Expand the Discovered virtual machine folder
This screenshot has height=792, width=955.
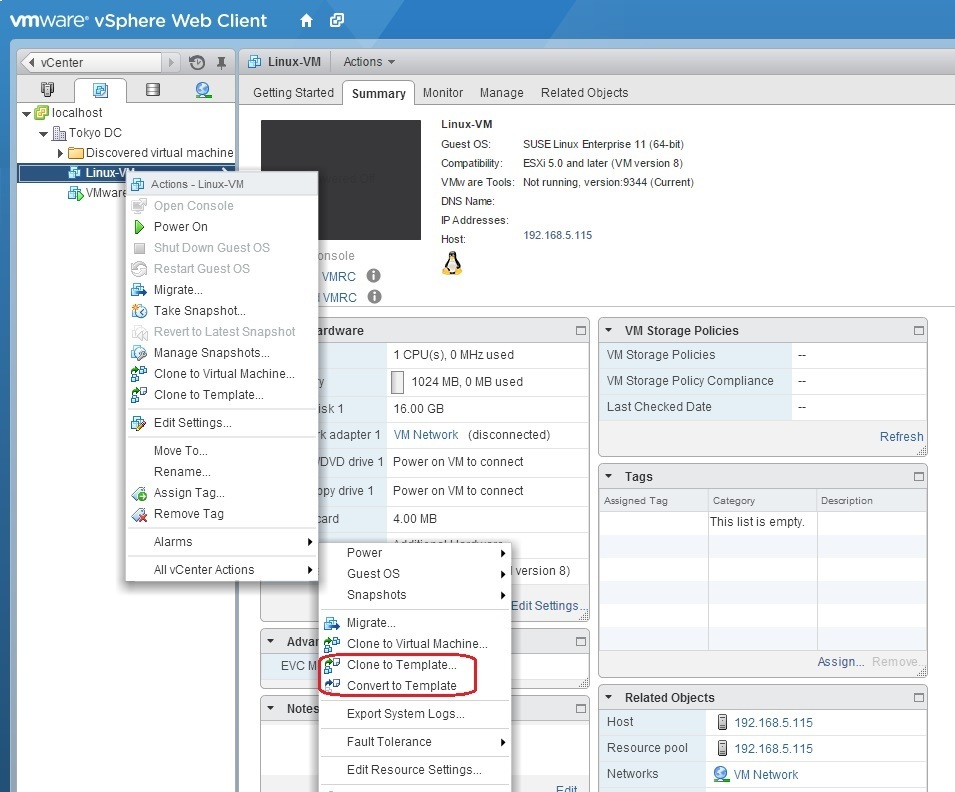coord(60,153)
